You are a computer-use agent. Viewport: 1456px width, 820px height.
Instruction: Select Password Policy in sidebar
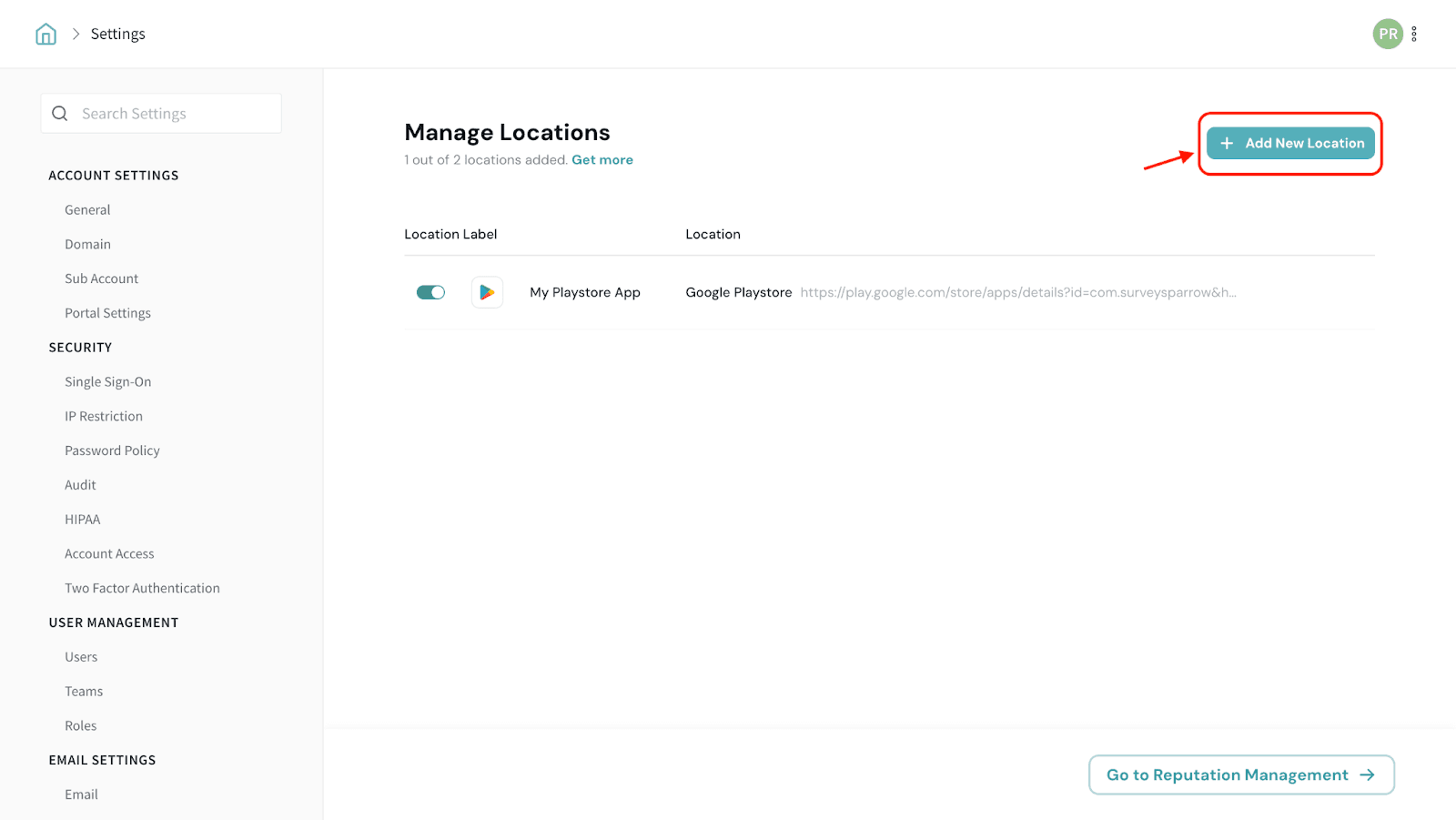[112, 451]
